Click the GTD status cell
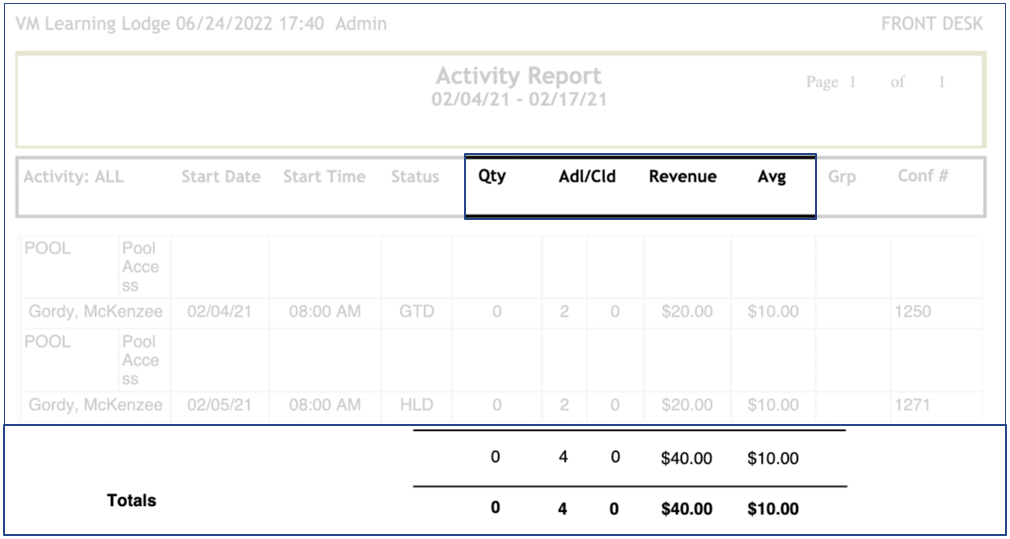Screen dimensions: 1010x539 pos(416,312)
